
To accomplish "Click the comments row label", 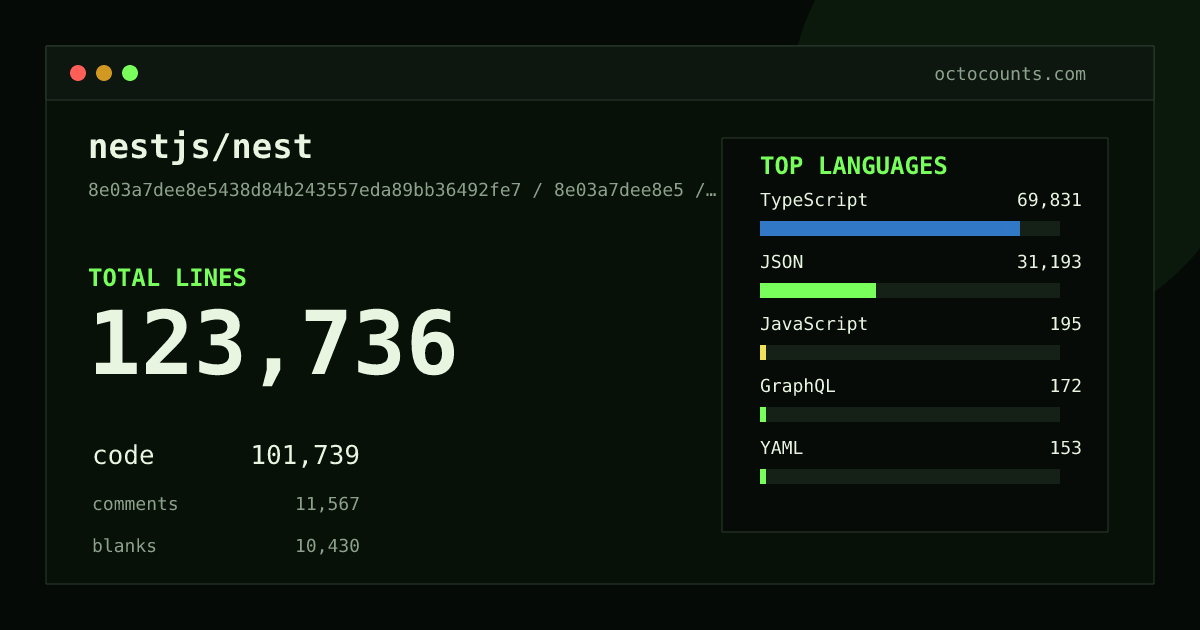I will 135,504.
